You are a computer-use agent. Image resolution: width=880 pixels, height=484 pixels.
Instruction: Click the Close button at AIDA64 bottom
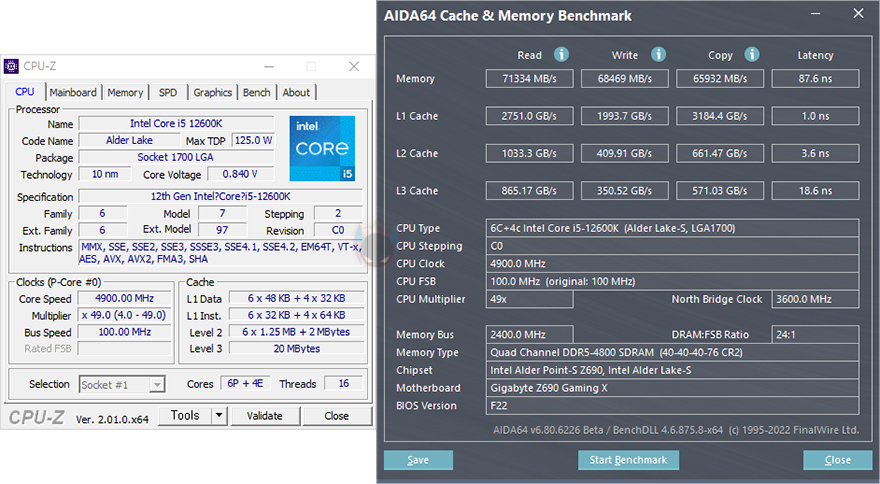pos(838,460)
